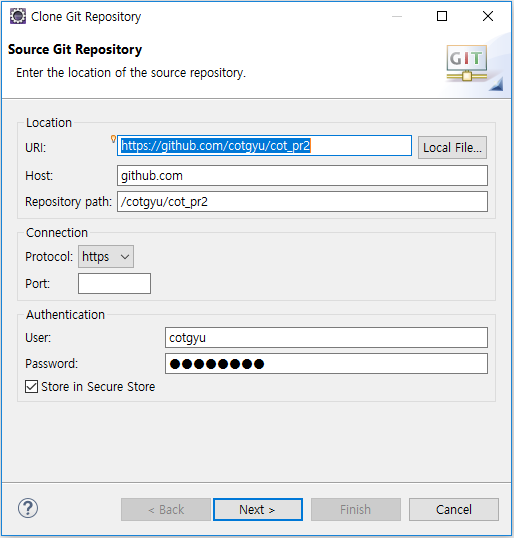
Task: Click the "Connection" group label
Action: 57,233
